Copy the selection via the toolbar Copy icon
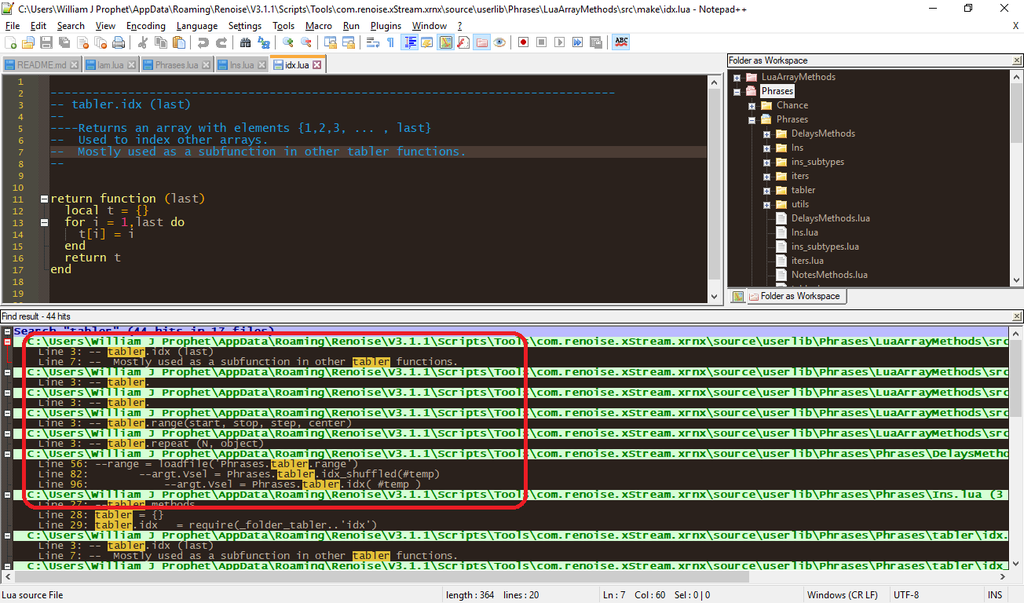The height and width of the screenshot is (603, 1024). pyautogui.click(x=161, y=42)
